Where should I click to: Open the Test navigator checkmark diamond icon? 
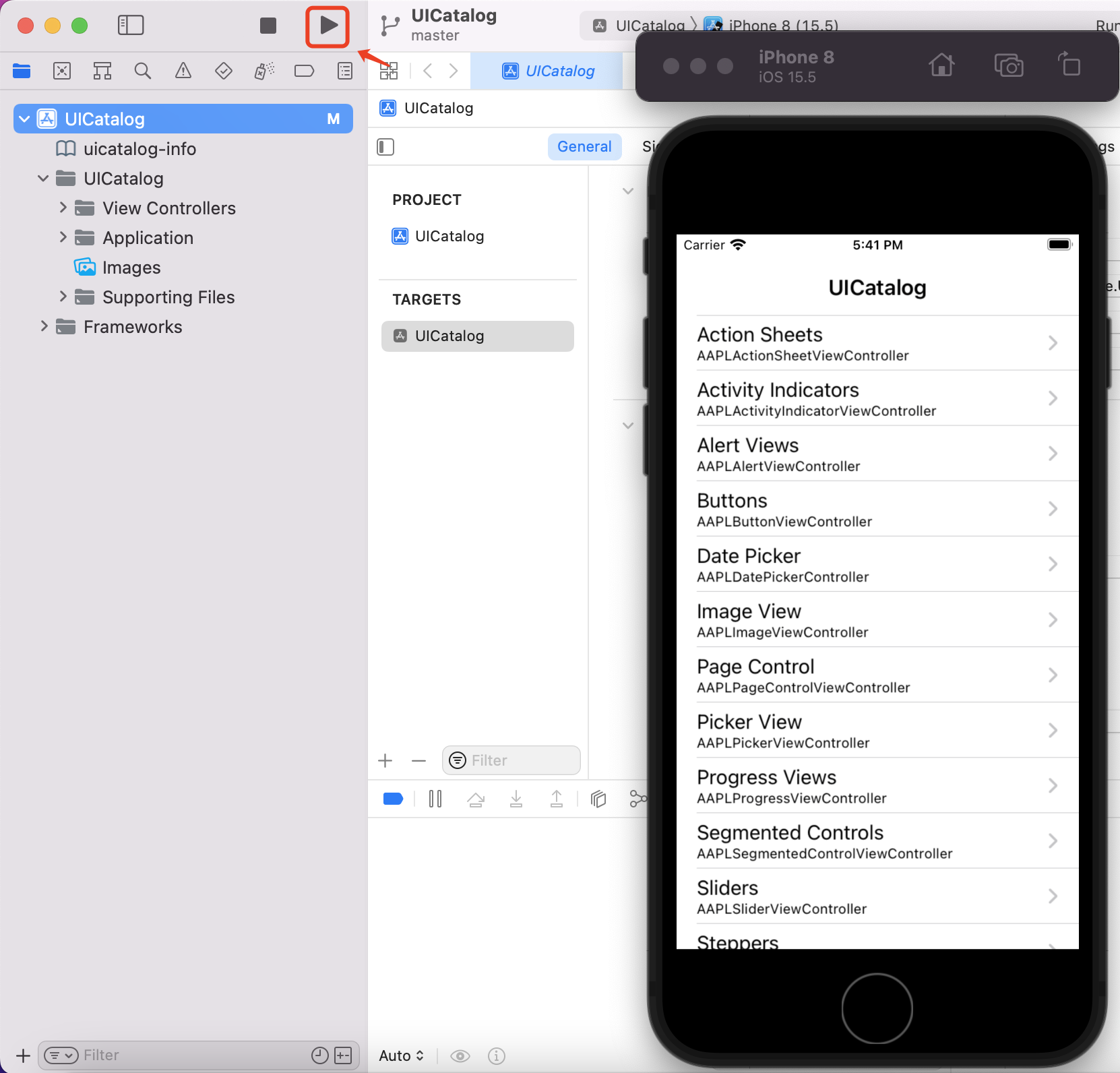tap(224, 70)
